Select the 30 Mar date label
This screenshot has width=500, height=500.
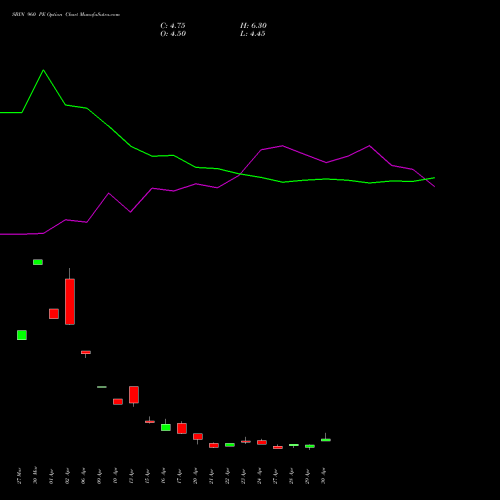coord(35,476)
